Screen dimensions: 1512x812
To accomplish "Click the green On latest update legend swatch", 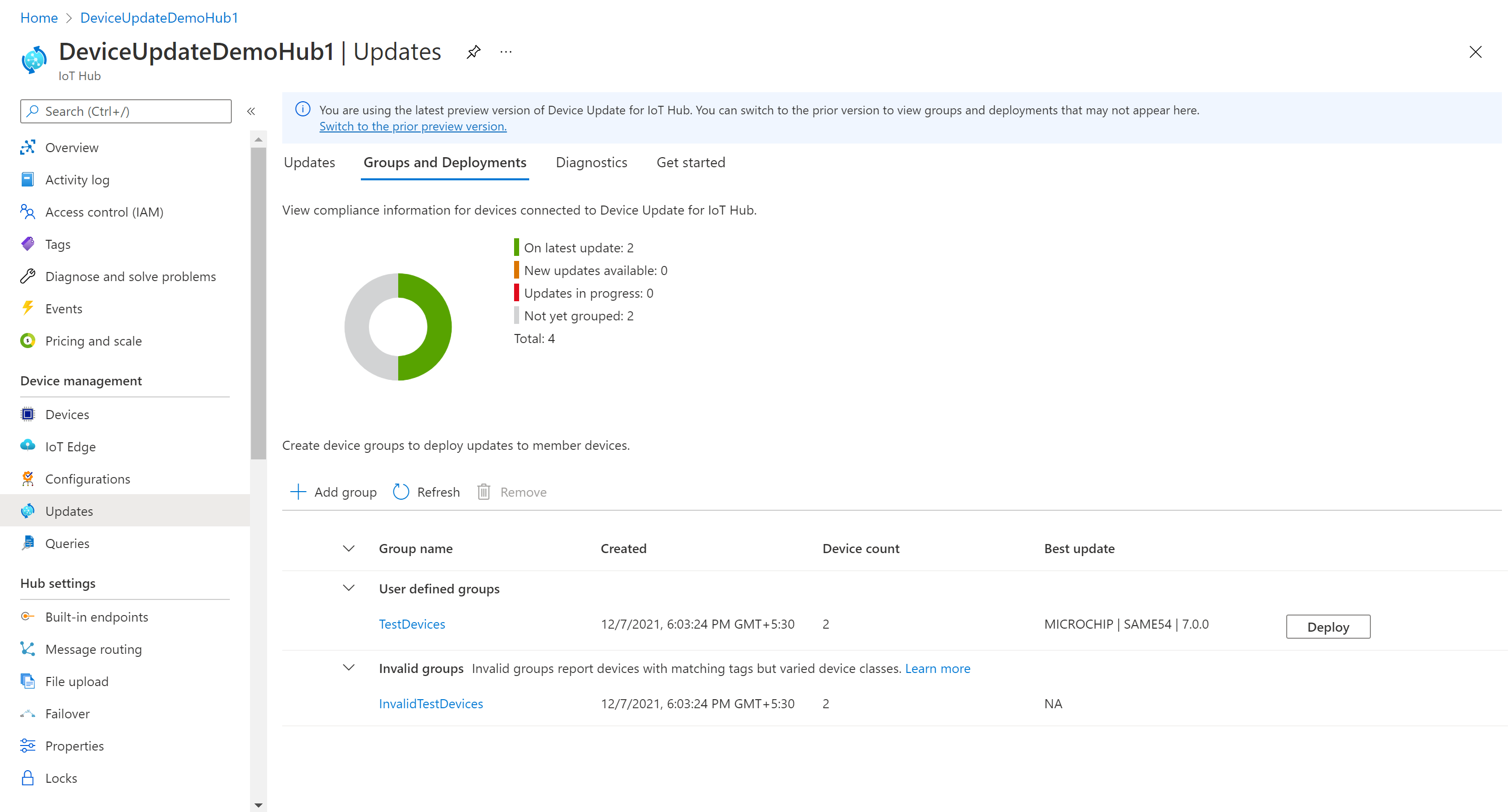I will point(517,248).
